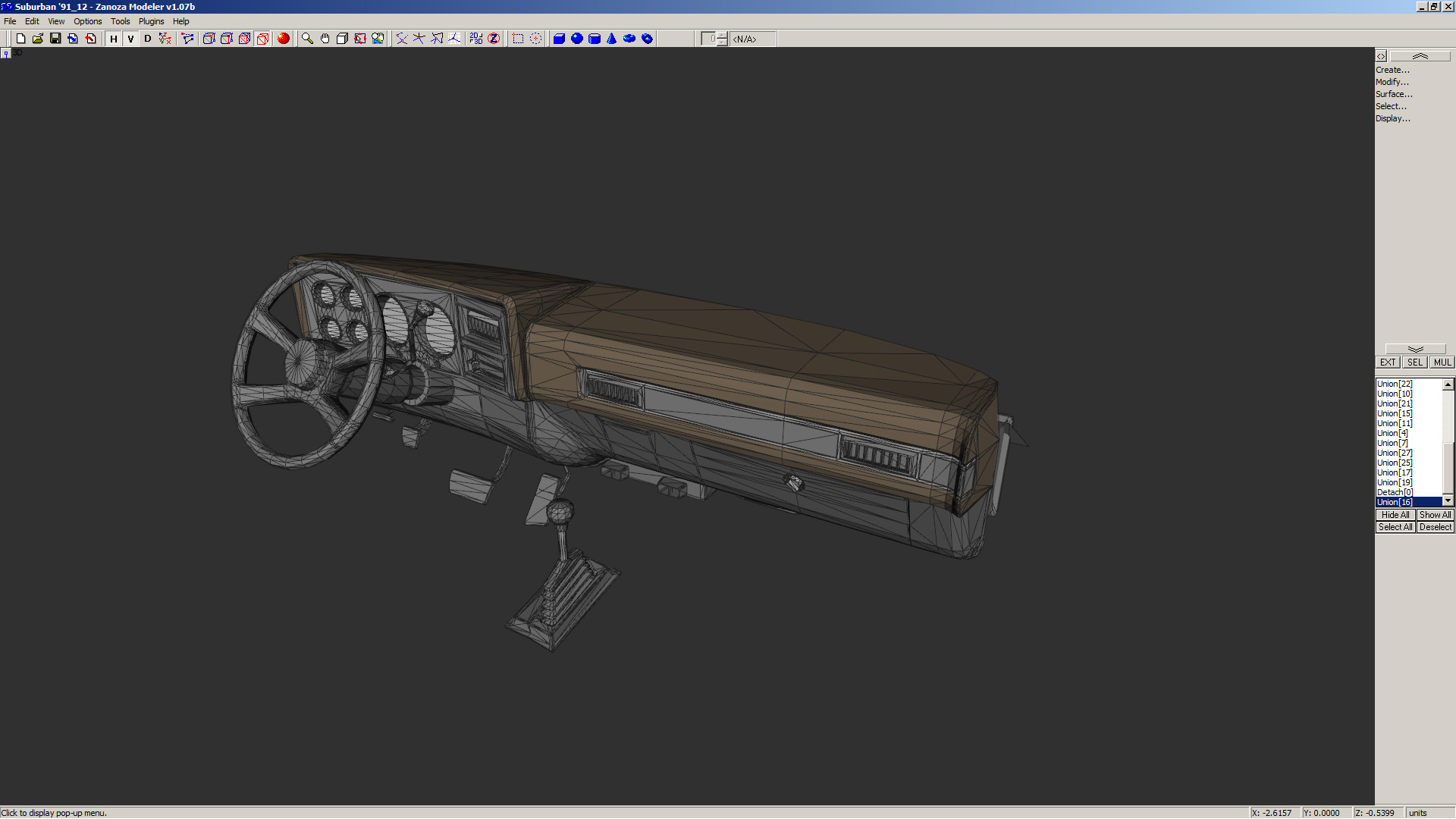Open the Tools menu
Image resolution: width=1456 pixels, height=819 pixels.
pos(120,21)
